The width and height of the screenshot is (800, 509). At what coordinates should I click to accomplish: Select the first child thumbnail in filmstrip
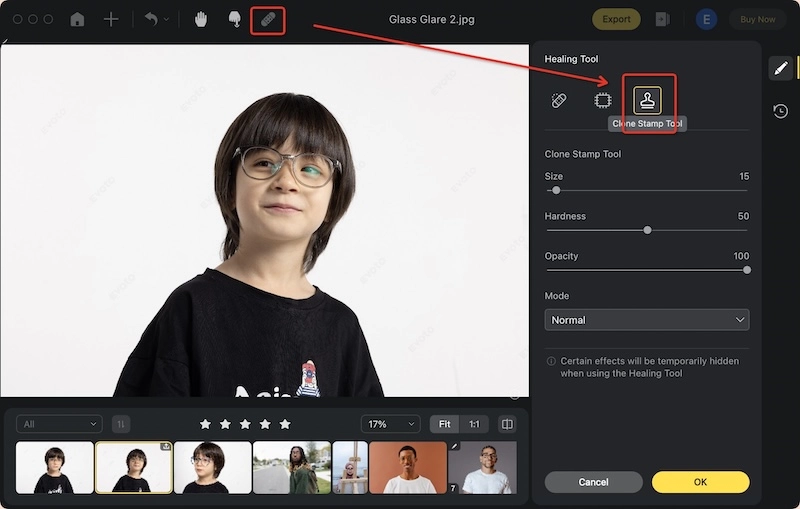tap(55, 468)
